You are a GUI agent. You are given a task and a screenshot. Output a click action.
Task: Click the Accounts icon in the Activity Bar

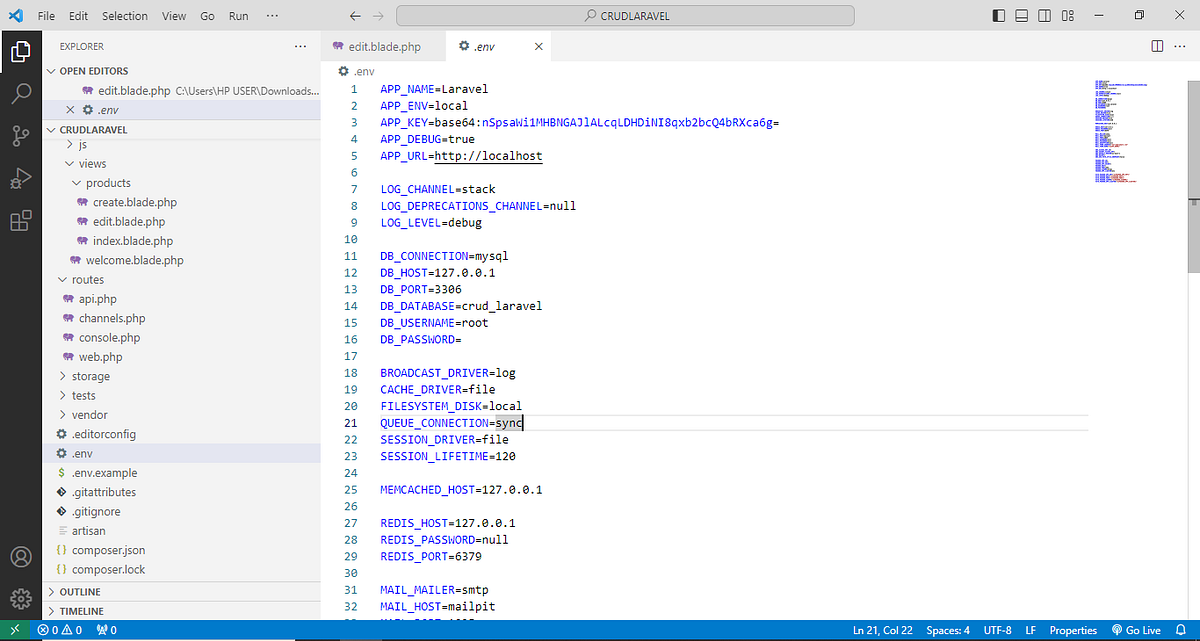tap(21, 558)
